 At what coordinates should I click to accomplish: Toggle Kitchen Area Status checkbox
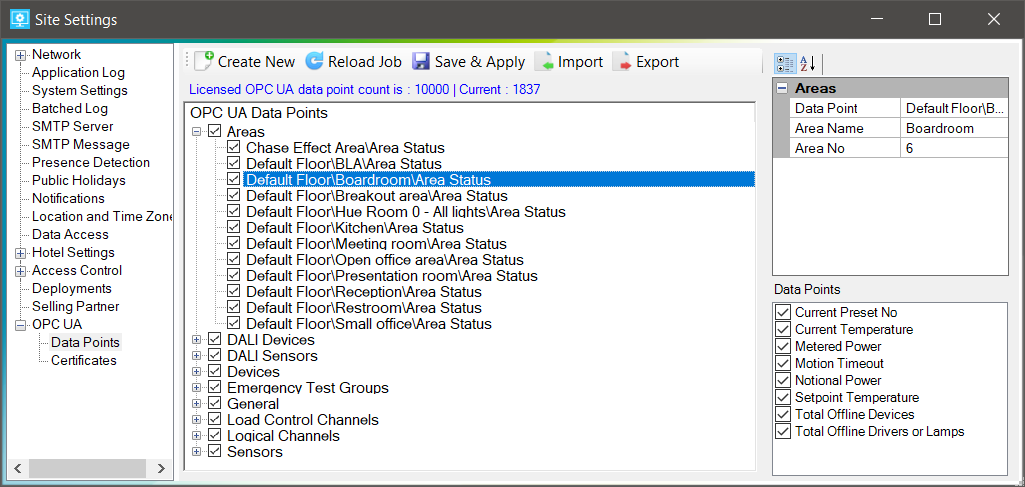coord(234,227)
